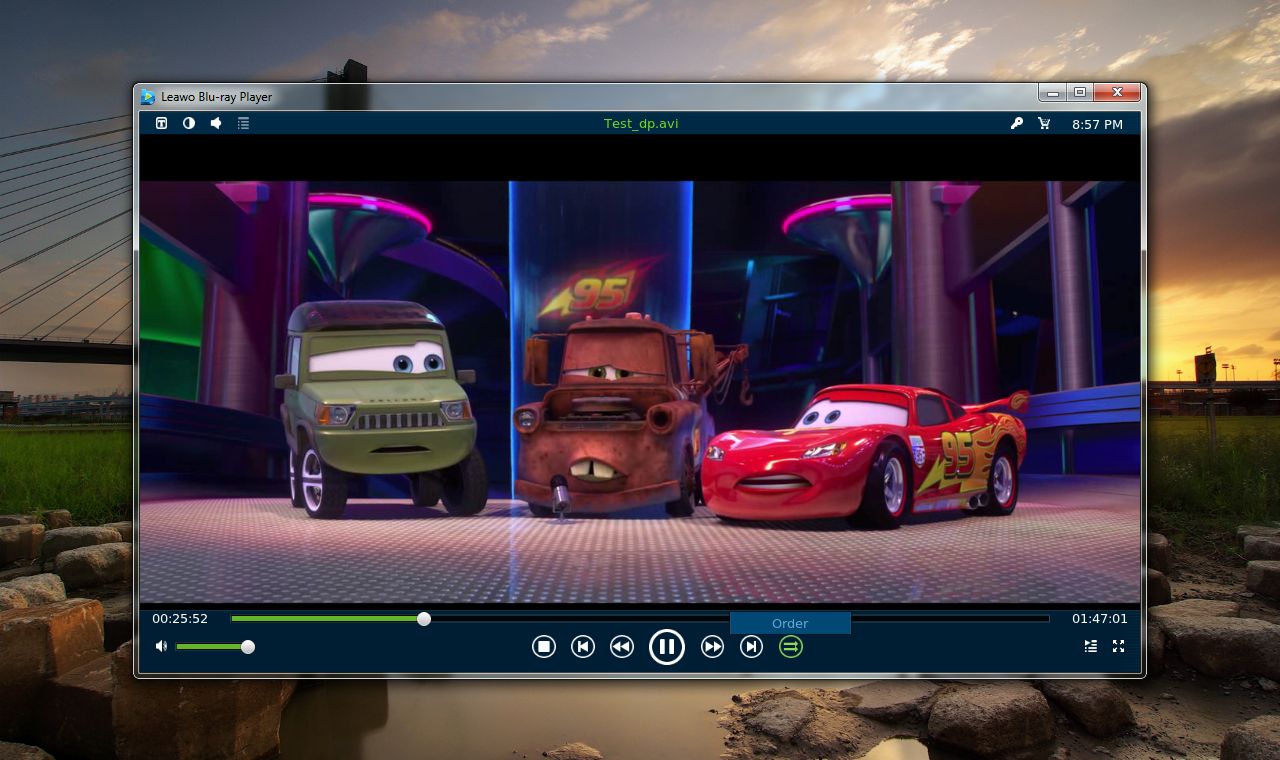
Task: Open the audio settings speaker icon in top bar
Action: (x=216, y=123)
